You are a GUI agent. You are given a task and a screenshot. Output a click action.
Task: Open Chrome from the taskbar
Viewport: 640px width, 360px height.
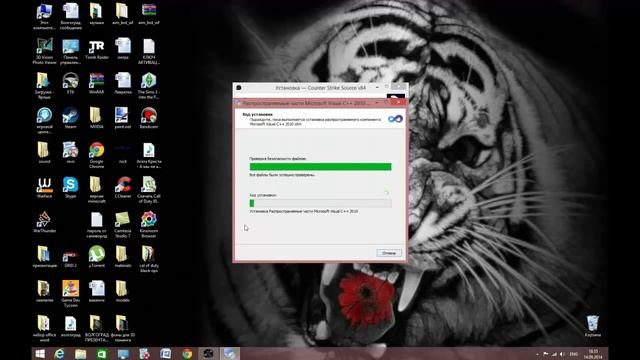click(187, 354)
